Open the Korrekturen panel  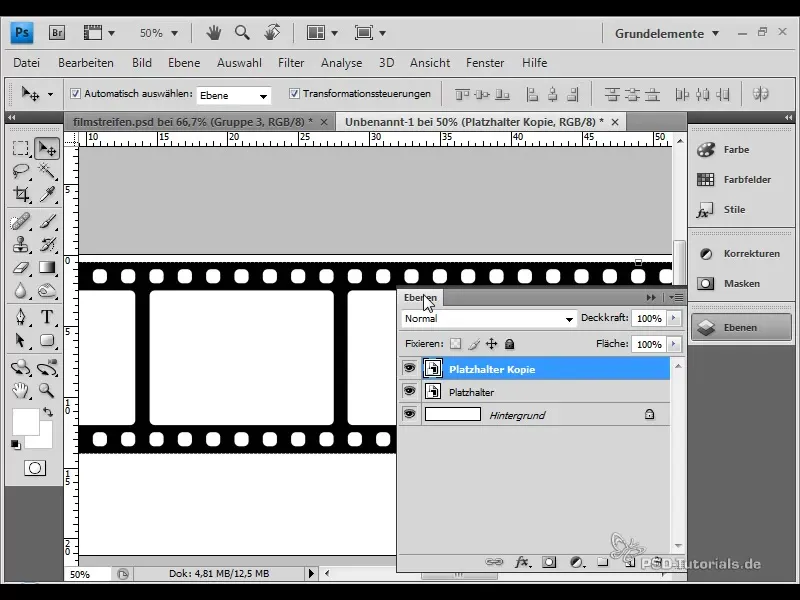(741, 254)
